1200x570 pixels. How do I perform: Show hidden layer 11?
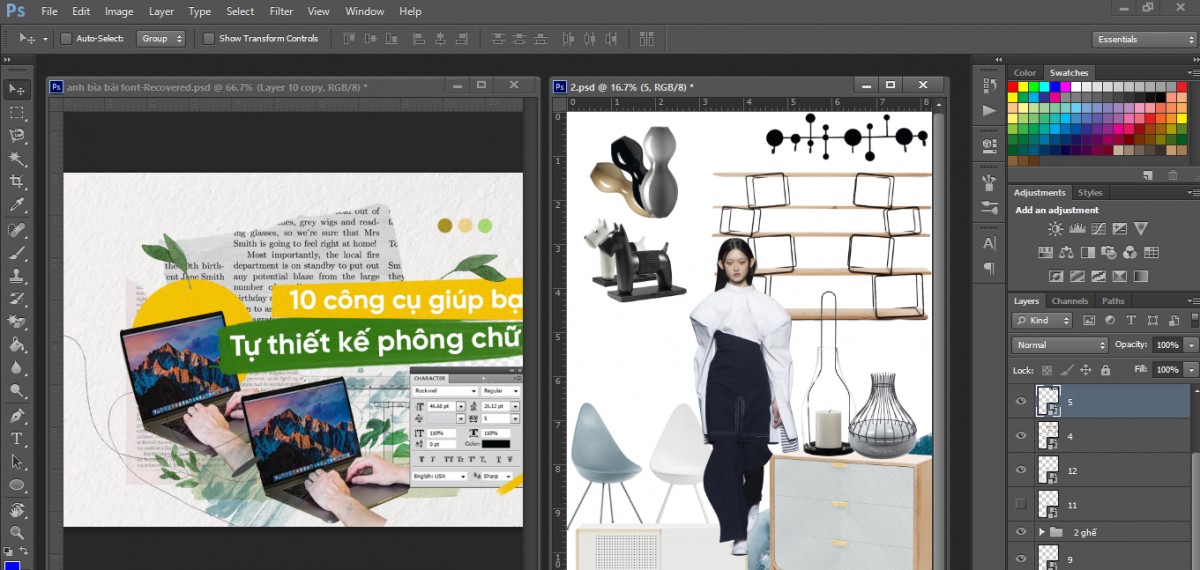(x=1020, y=504)
